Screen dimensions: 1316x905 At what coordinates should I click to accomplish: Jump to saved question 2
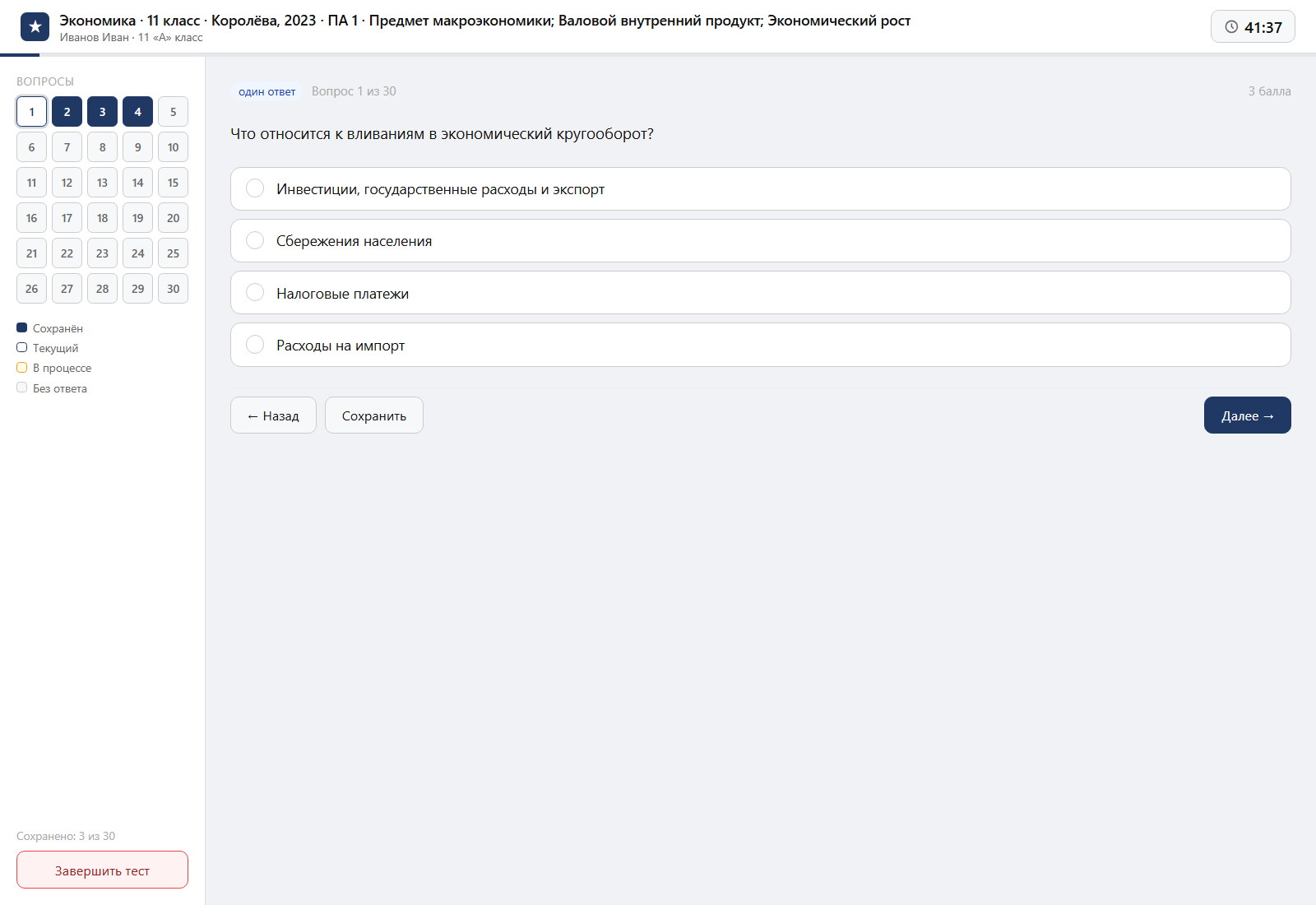pos(67,112)
